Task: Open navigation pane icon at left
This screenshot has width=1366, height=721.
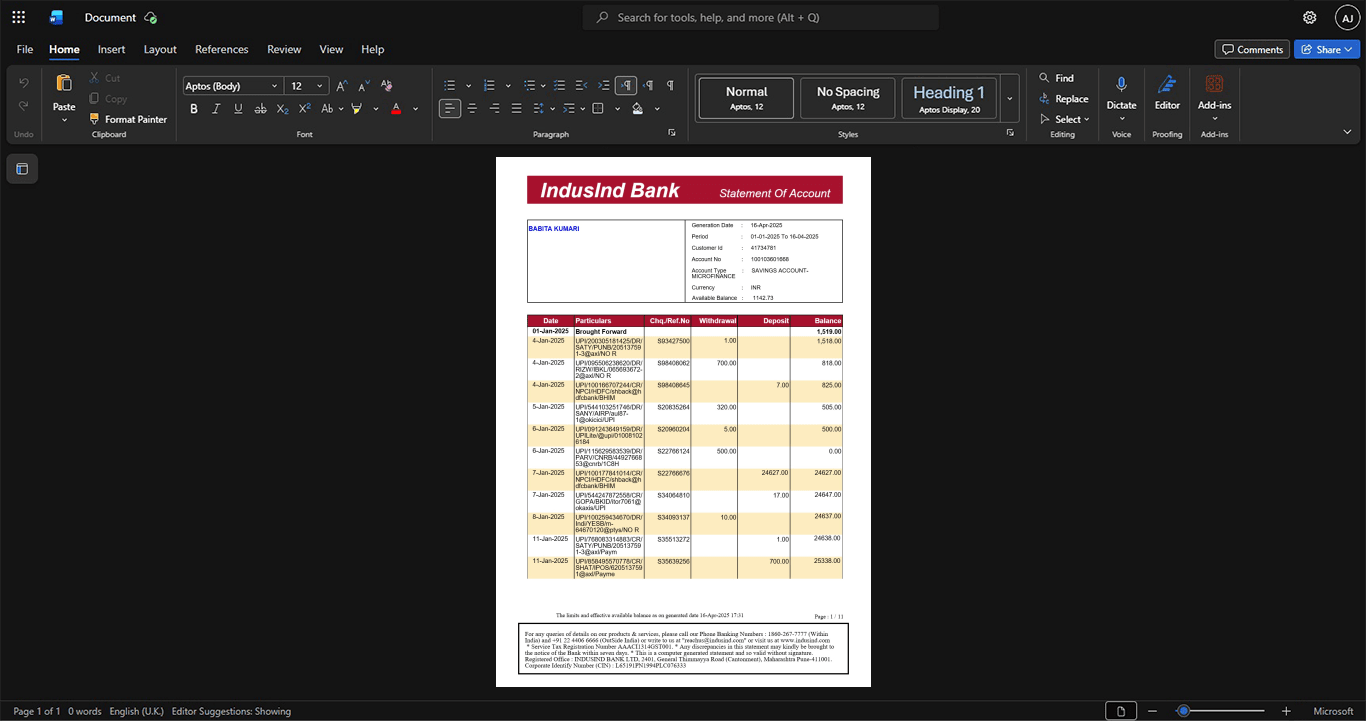Action: [x=22, y=169]
